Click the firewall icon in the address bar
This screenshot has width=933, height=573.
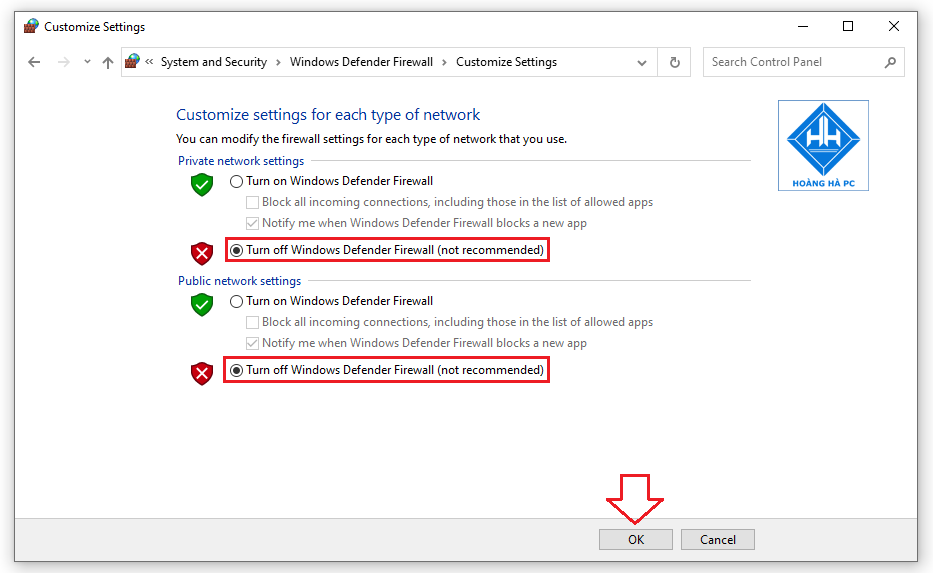[133, 61]
